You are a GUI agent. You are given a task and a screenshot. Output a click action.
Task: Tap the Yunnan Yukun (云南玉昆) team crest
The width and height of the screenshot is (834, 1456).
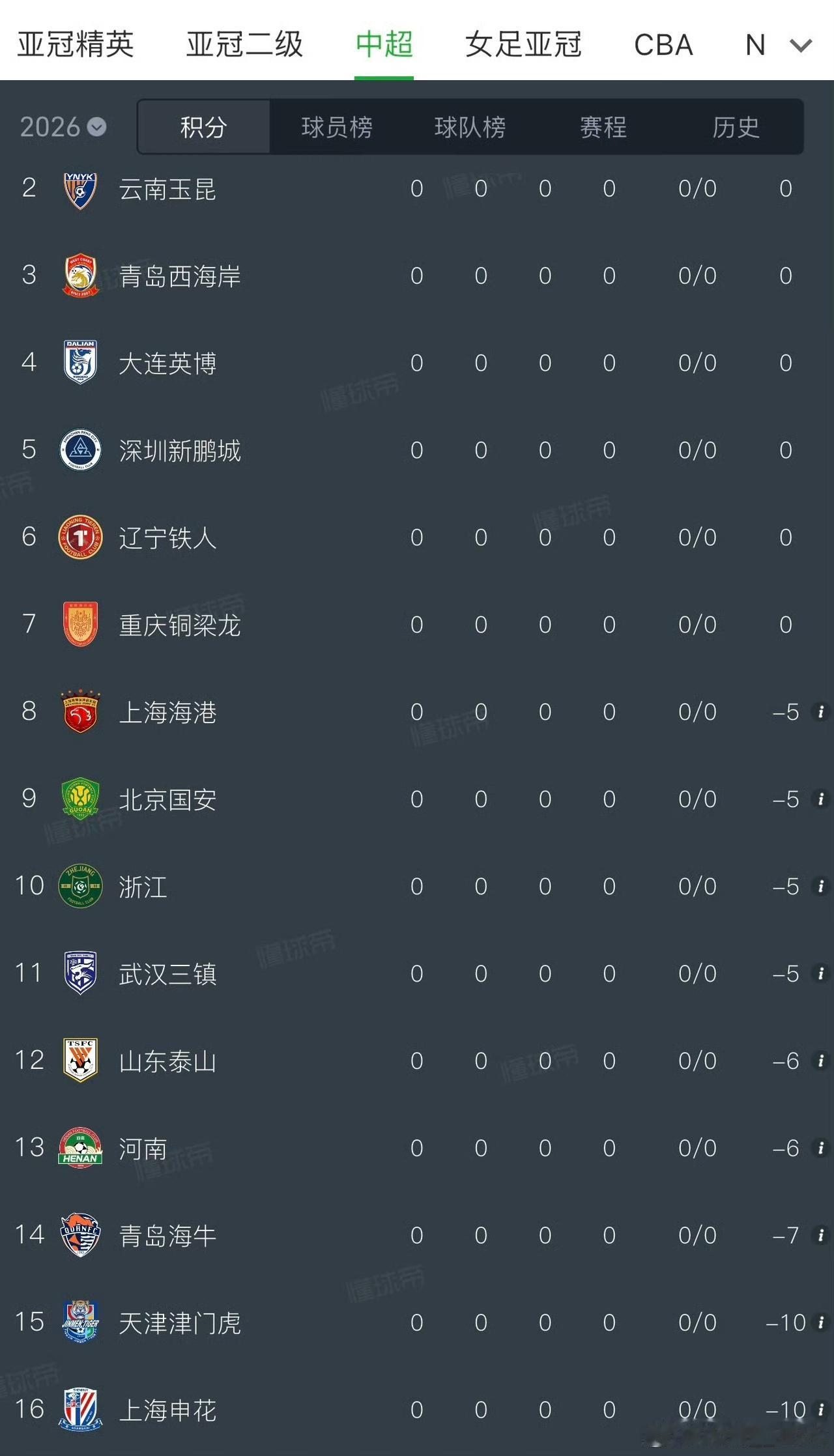tap(80, 190)
